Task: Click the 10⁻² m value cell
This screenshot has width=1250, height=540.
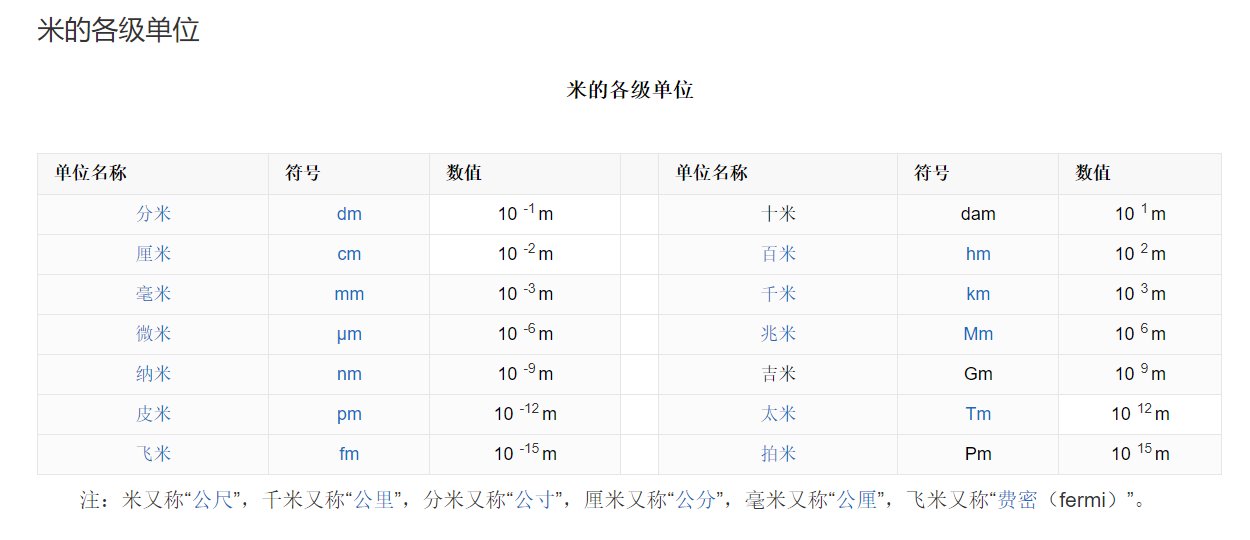Action: (x=525, y=254)
